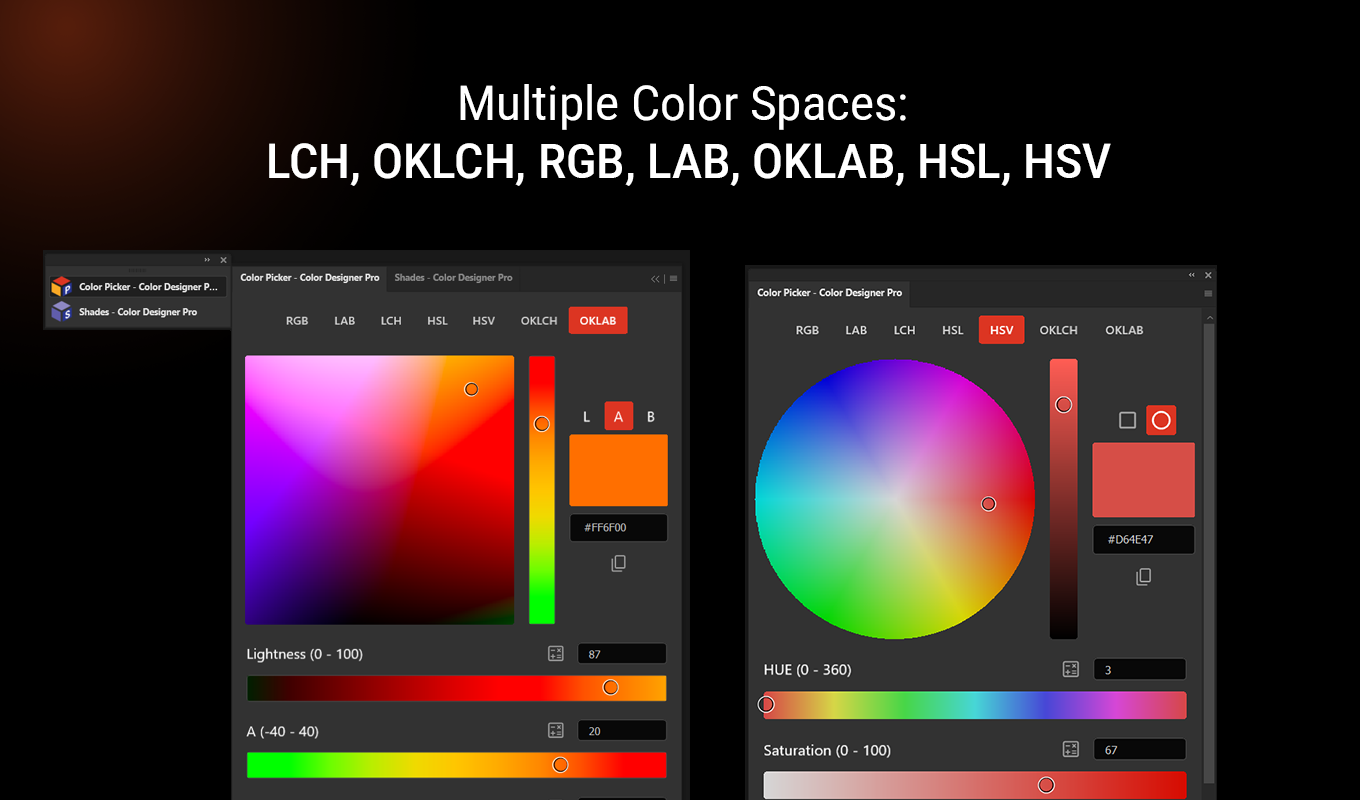Click the calculator icon beside the Saturation value
Screen dimensions: 1360x800
coord(1070,749)
